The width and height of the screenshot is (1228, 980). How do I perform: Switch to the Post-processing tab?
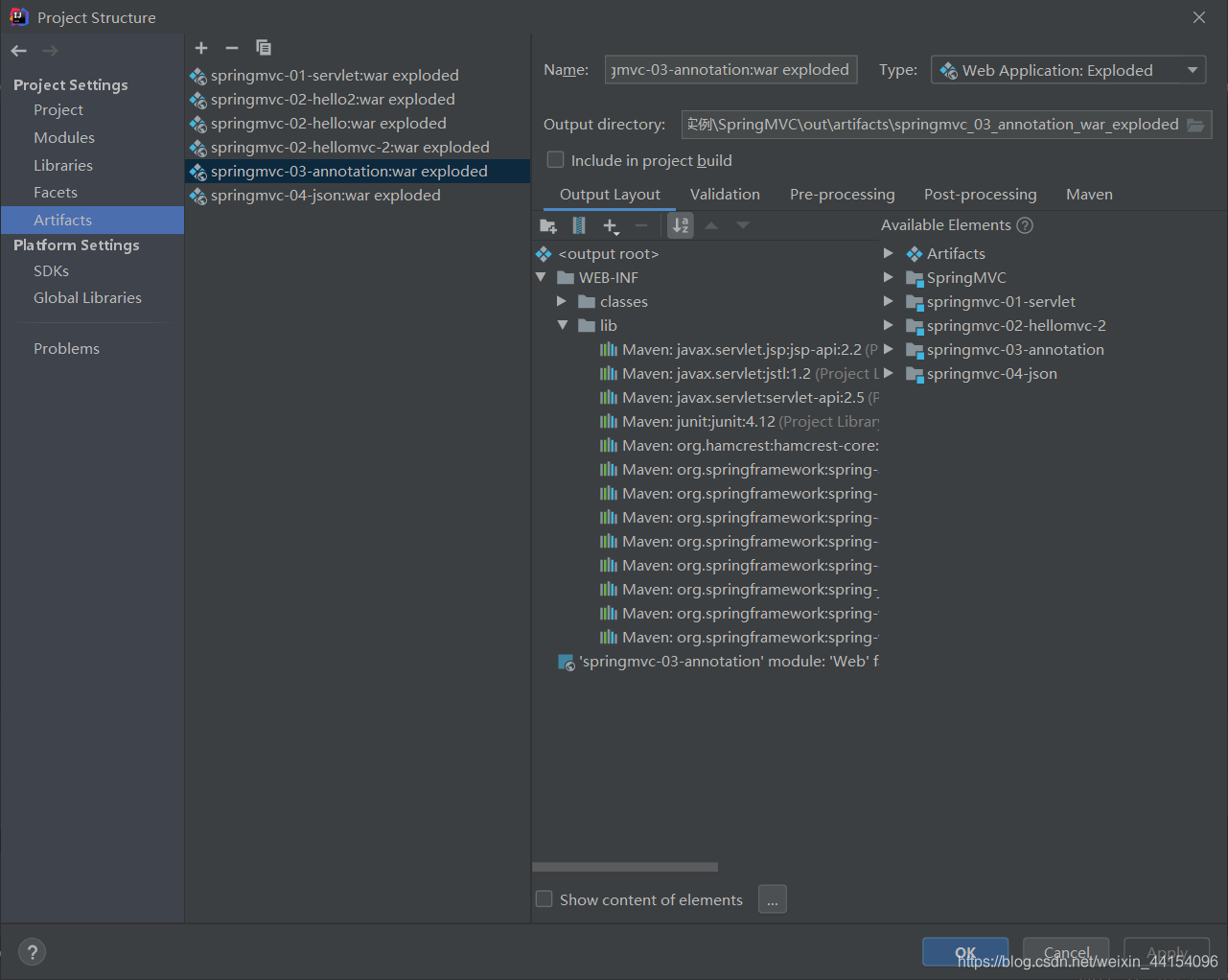click(981, 195)
